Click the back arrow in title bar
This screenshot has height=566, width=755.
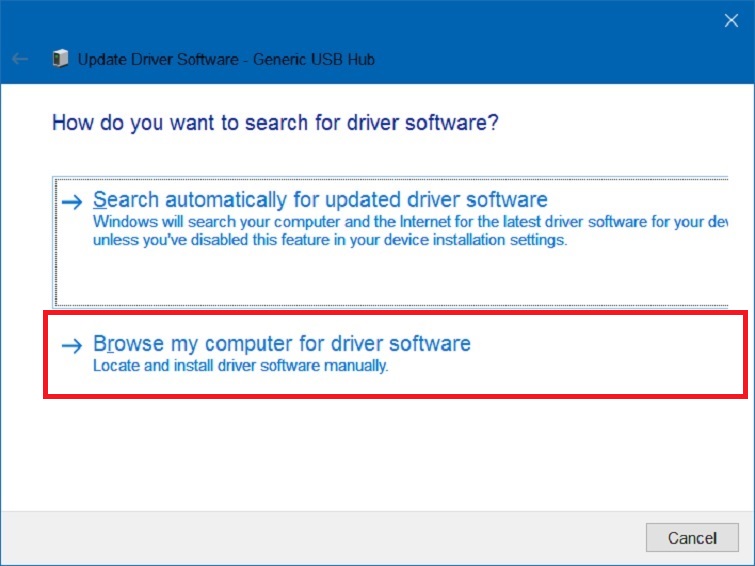point(20,59)
